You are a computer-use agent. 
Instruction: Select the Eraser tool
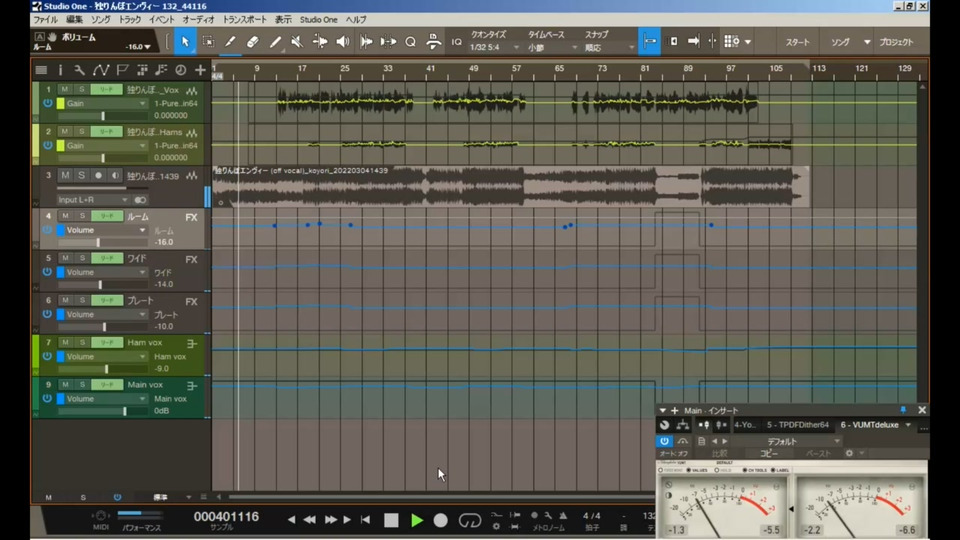point(252,42)
